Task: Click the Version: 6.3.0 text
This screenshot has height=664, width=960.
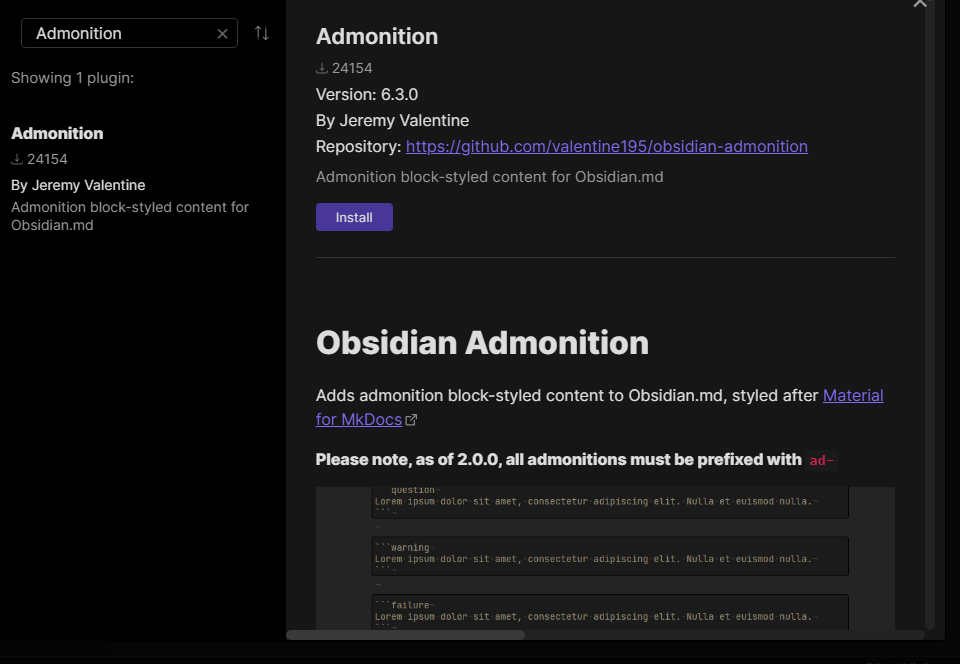Action: [367, 94]
